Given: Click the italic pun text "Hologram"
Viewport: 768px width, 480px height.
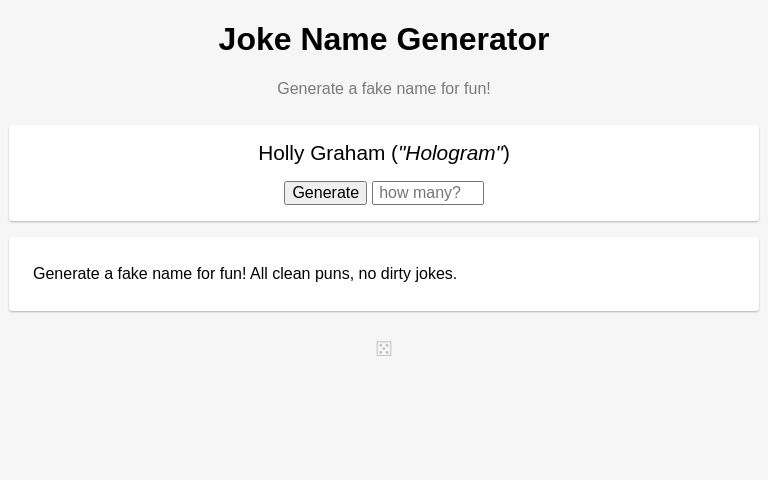Looking at the screenshot, I should (451, 153).
